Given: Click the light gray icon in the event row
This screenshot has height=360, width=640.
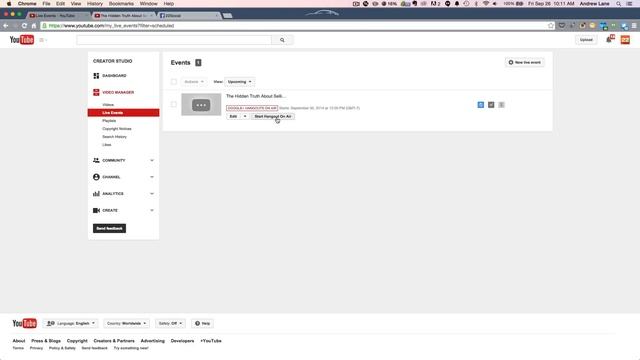Looking at the screenshot, I should [x=502, y=105].
